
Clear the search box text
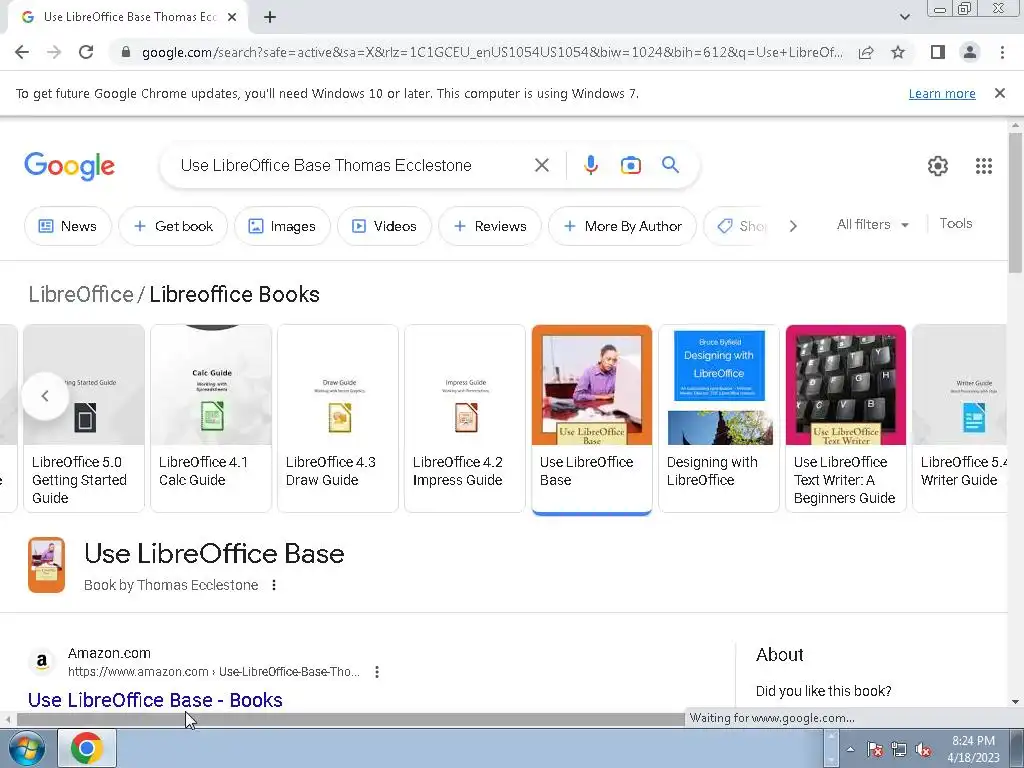pyautogui.click(x=541, y=165)
